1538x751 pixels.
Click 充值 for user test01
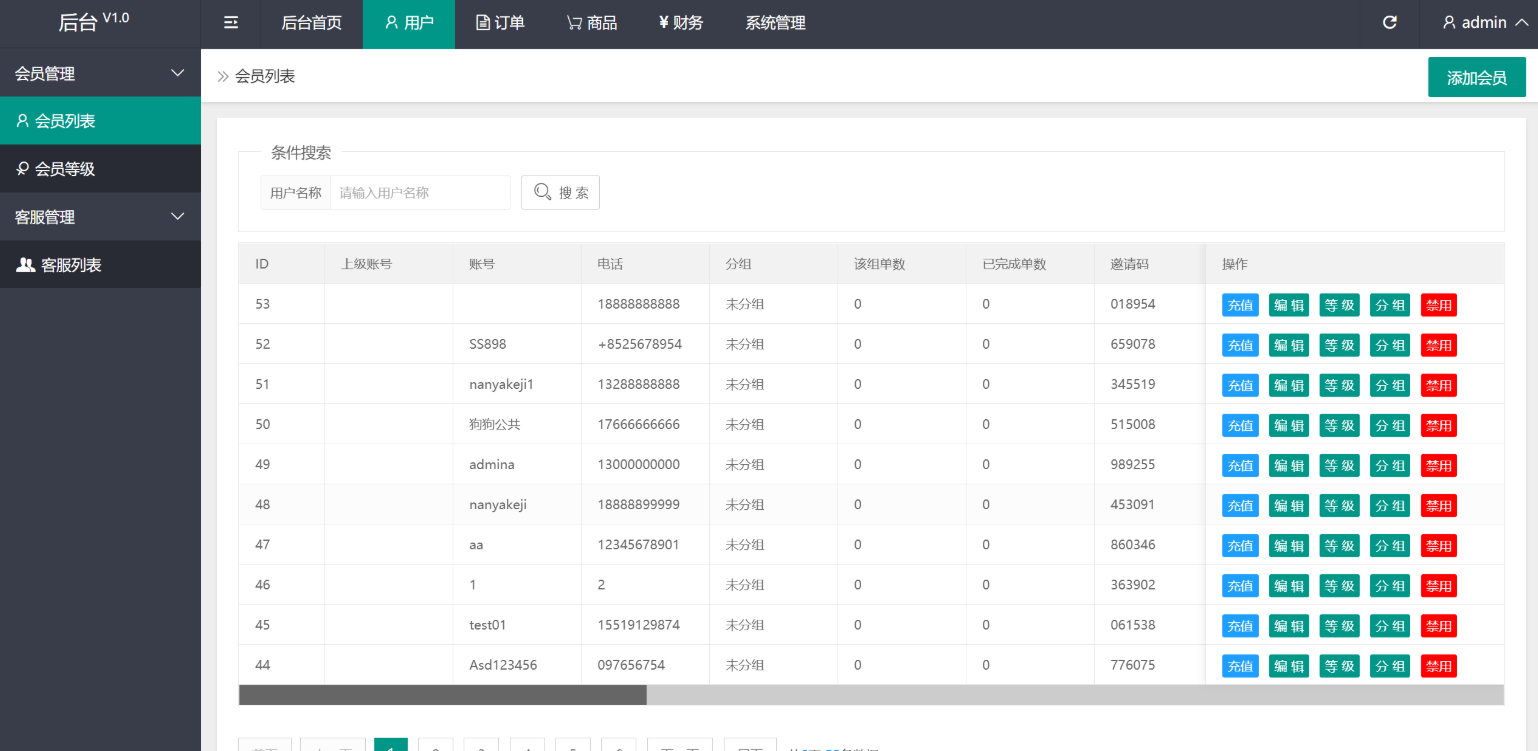[x=1240, y=625]
